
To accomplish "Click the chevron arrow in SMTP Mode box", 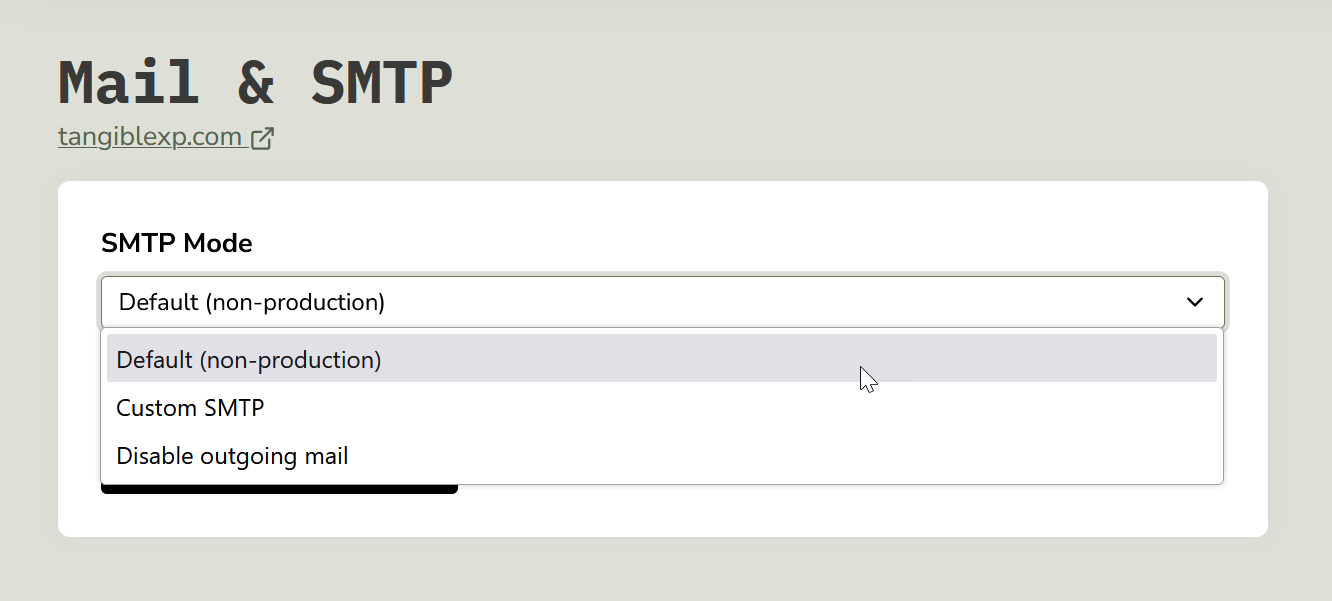I will [1194, 302].
